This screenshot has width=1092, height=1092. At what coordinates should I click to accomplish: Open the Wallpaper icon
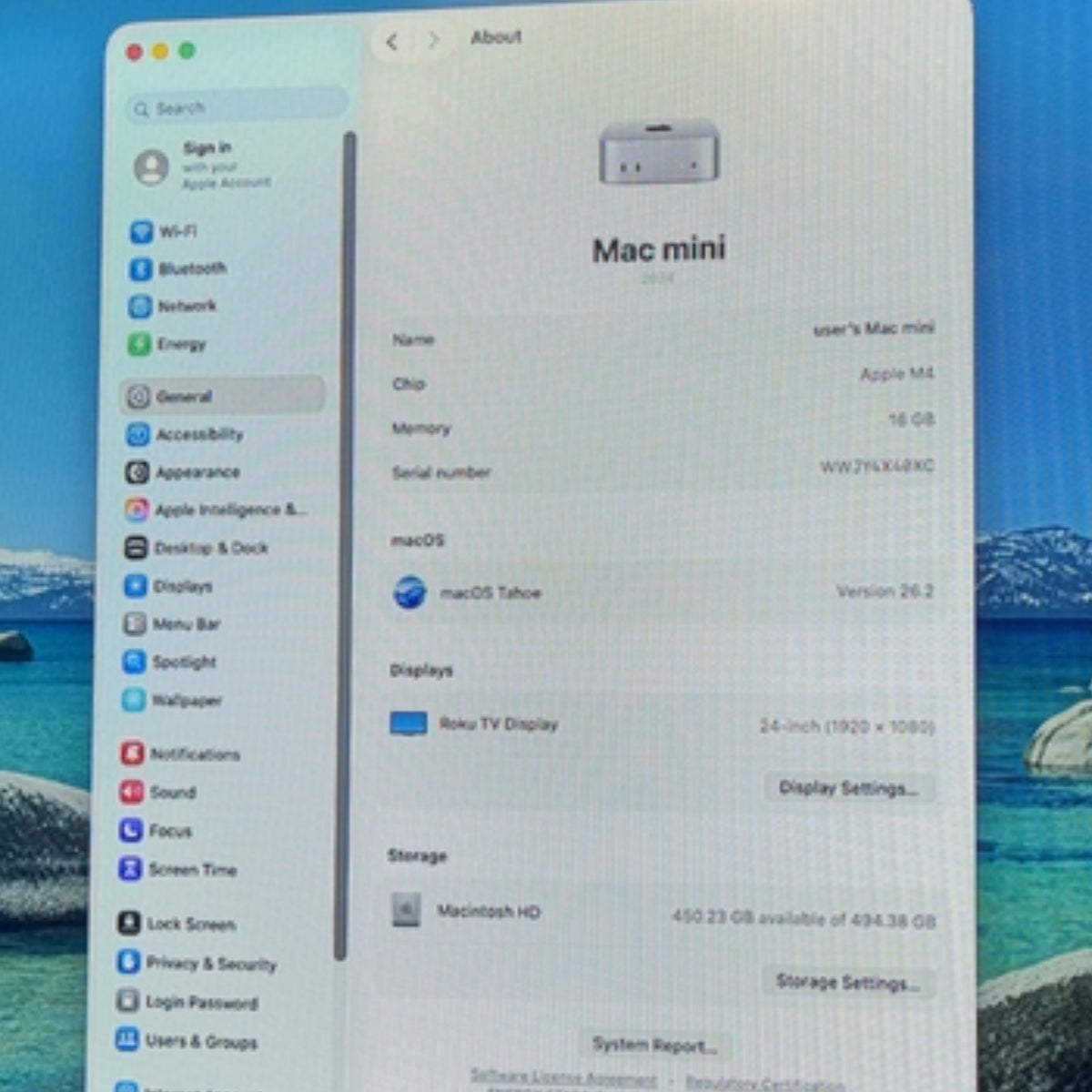pyautogui.click(x=134, y=700)
